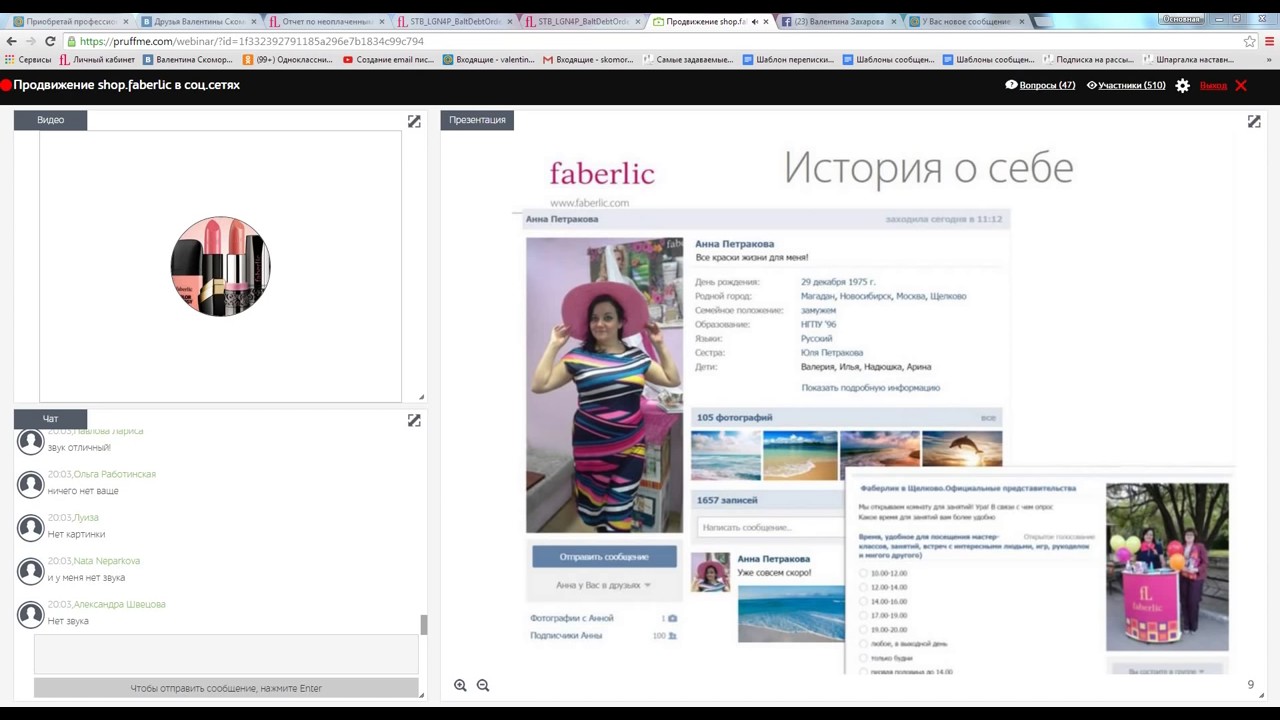Viewport: 1280px width, 720px height.
Task: Click the chat message input box
Action: click(x=226, y=654)
